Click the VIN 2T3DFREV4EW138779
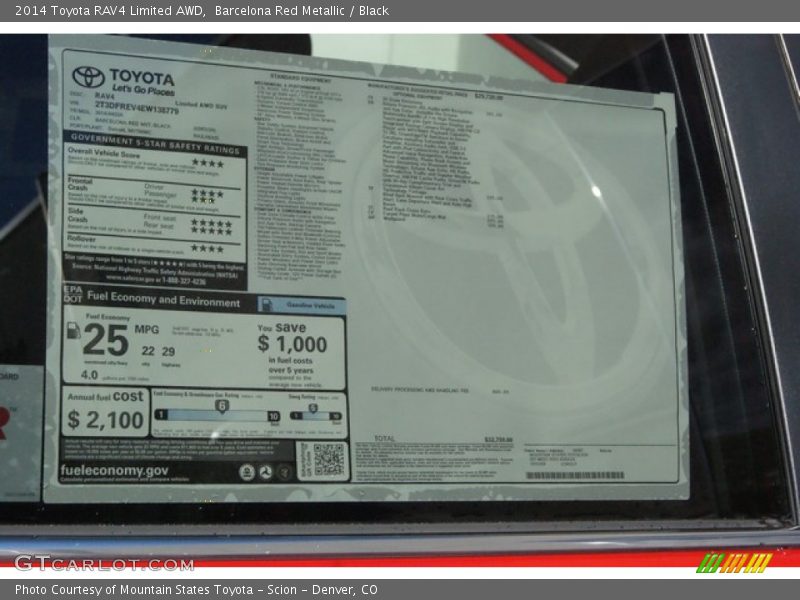Viewport: 800px width, 600px height. click(137, 107)
